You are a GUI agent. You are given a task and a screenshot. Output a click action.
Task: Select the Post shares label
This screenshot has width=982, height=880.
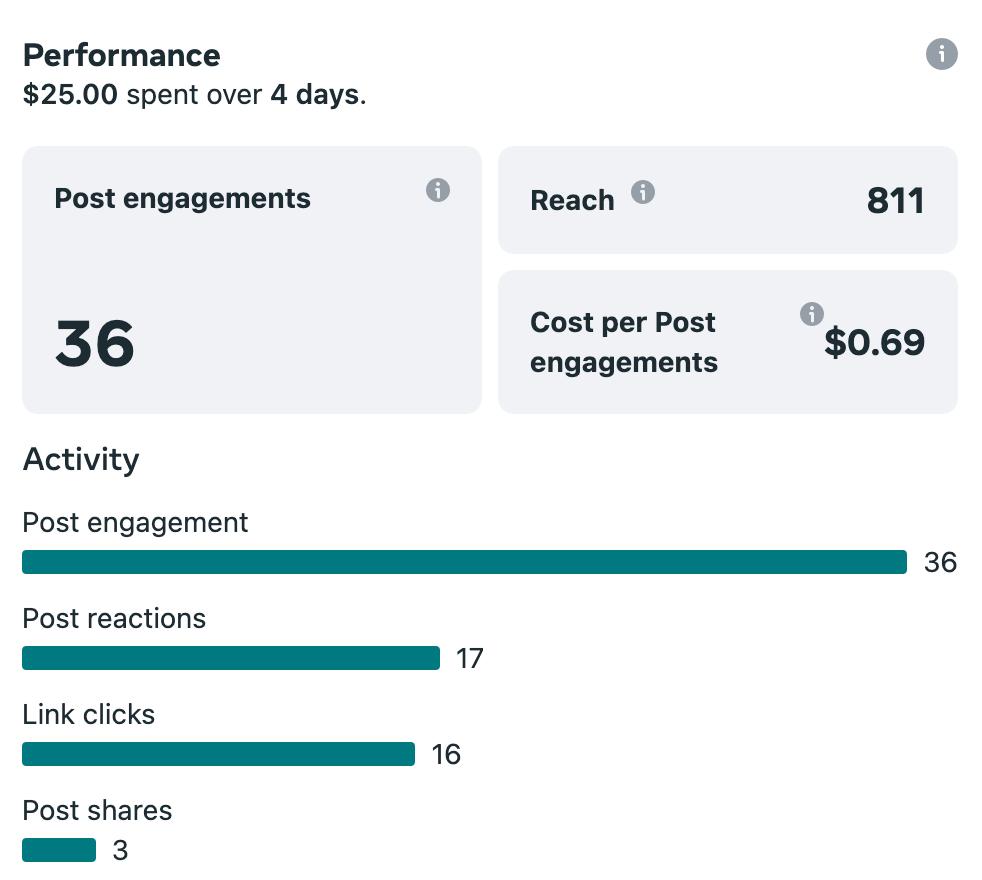tap(97, 811)
